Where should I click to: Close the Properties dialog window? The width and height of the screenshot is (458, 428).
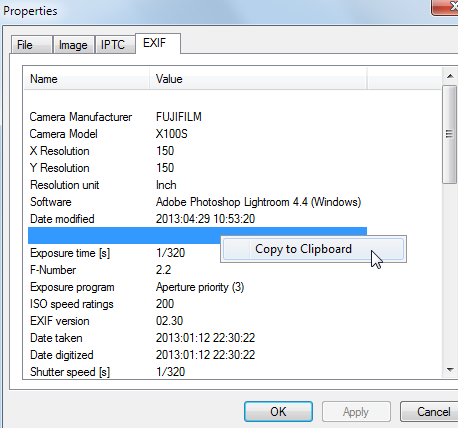pos(447,6)
